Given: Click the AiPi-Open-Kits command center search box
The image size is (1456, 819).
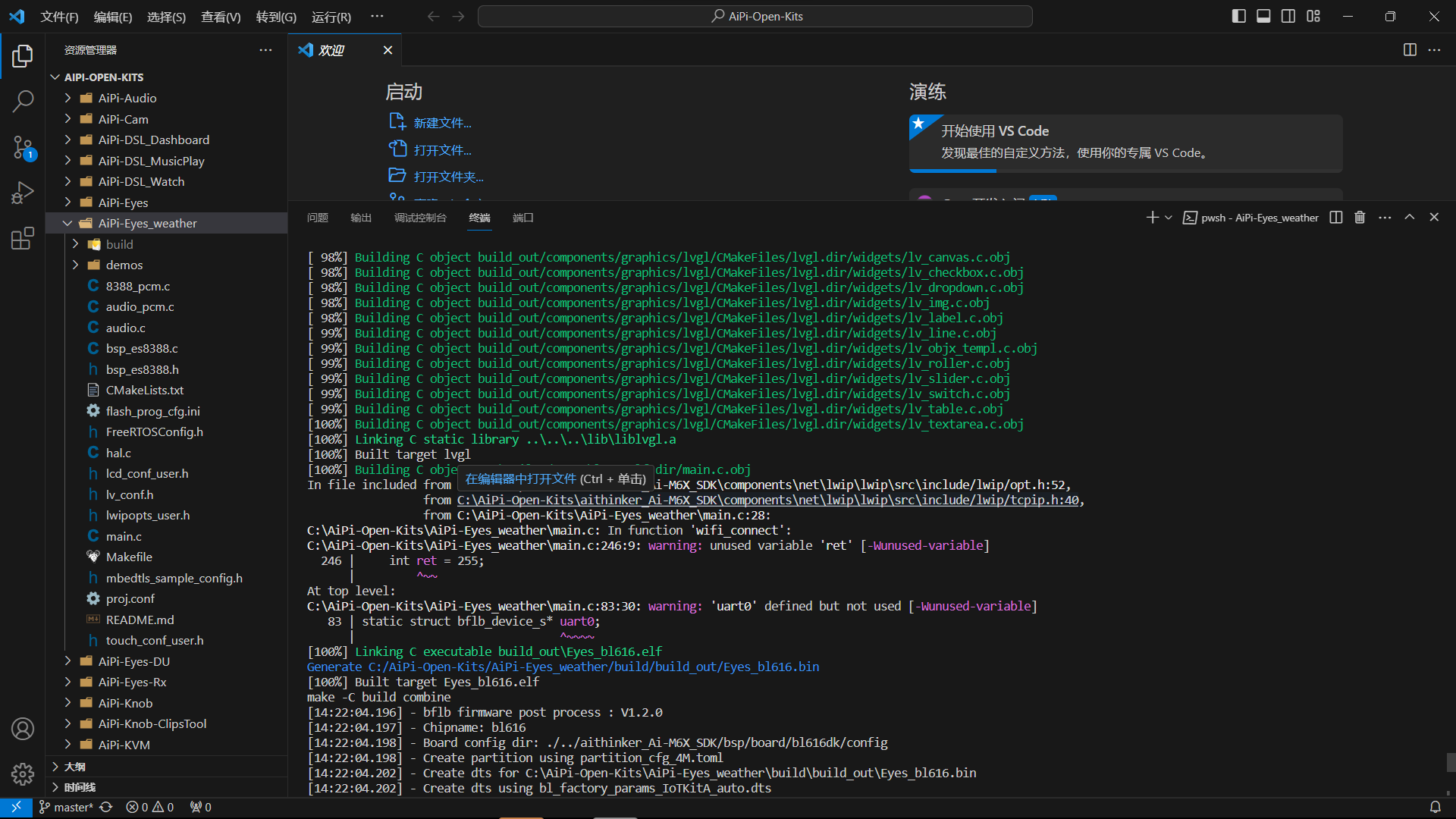Looking at the screenshot, I should [755, 16].
